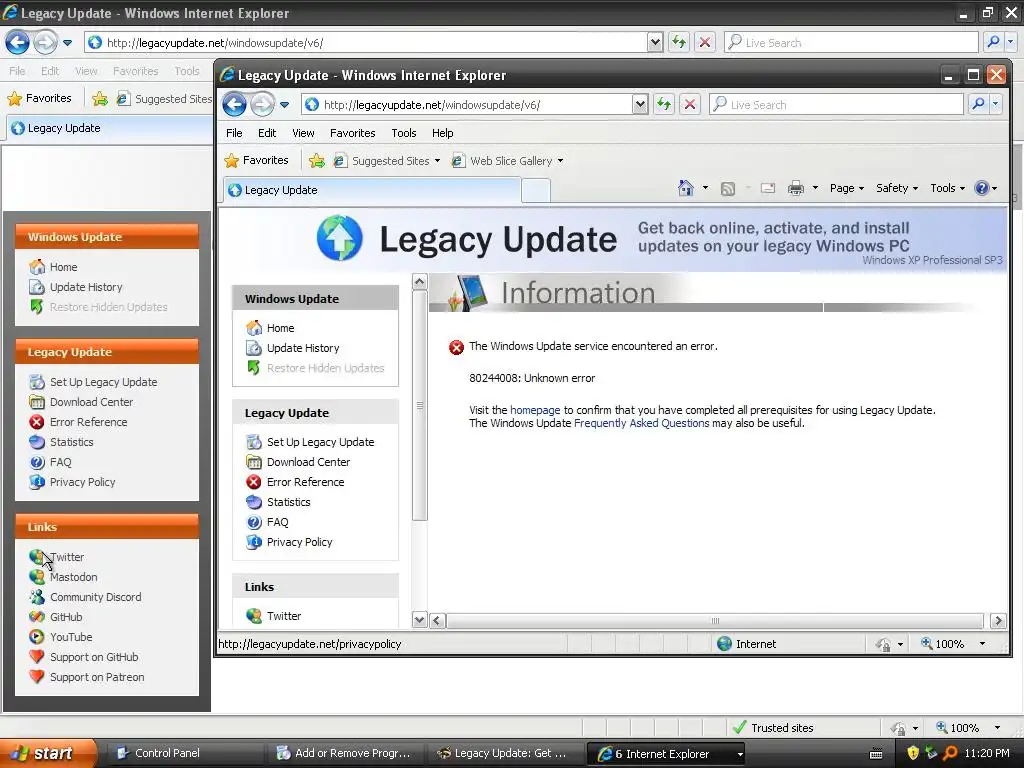Click Help question-mark icon in command bar

pos(981,188)
